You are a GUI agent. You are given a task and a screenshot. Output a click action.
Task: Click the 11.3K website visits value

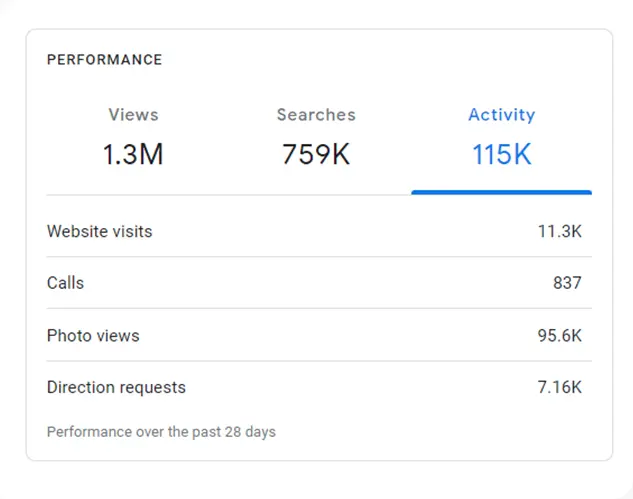tap(559, 231)
